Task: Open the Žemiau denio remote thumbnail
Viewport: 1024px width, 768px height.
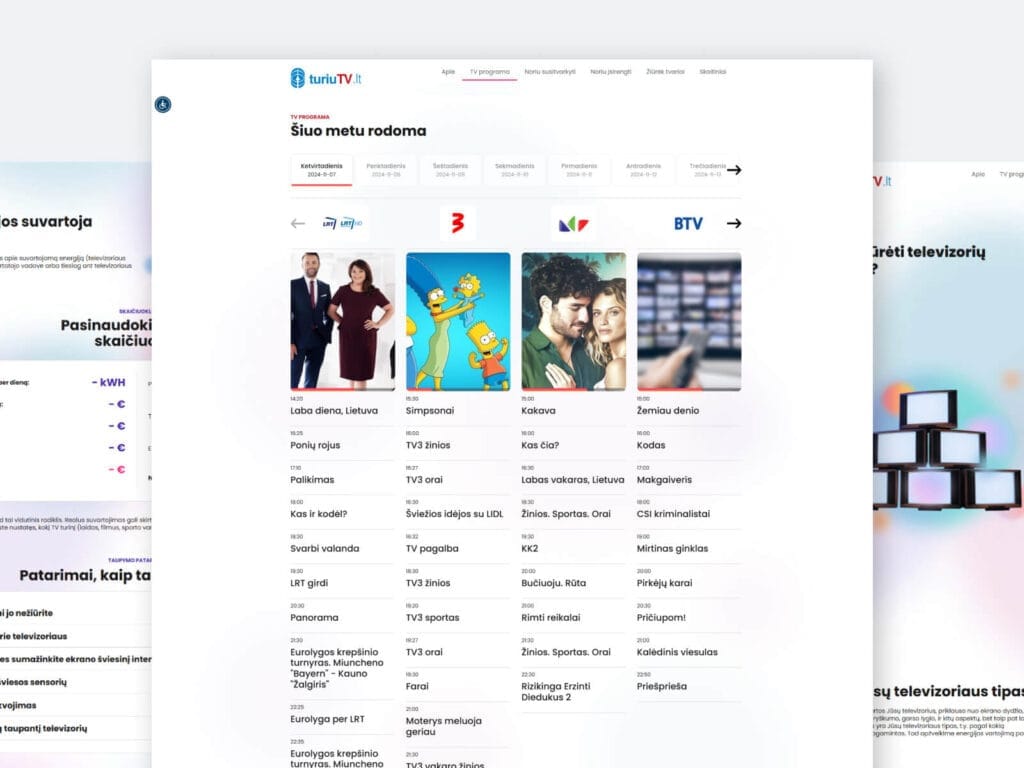Action: (x=689, y=321)
